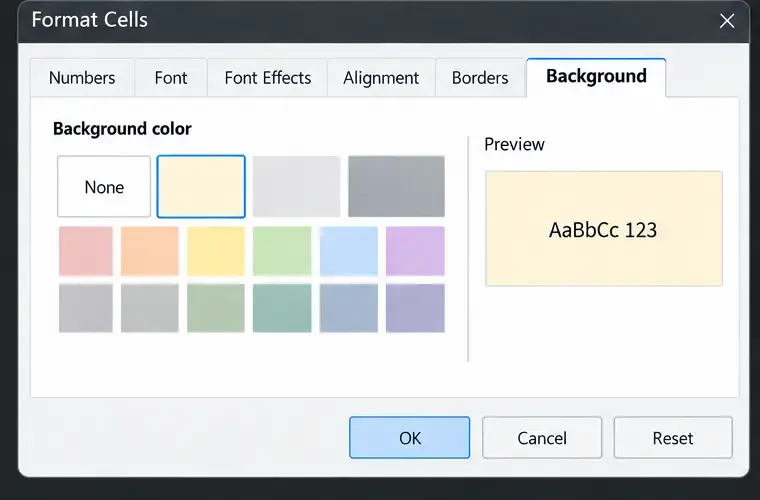This screenshot has height=500, width=760.
Task: Select the Background tab
Action: 596,77
